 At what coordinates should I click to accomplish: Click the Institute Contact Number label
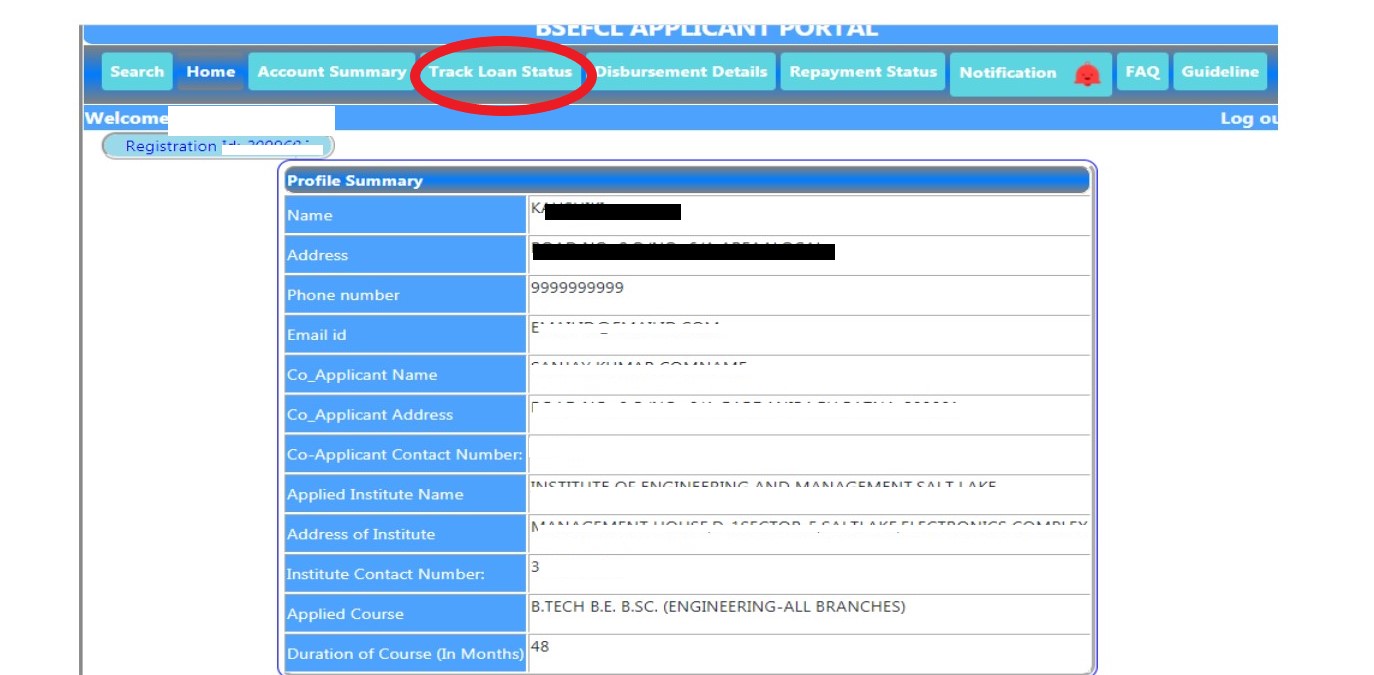[x=405, y=574]
